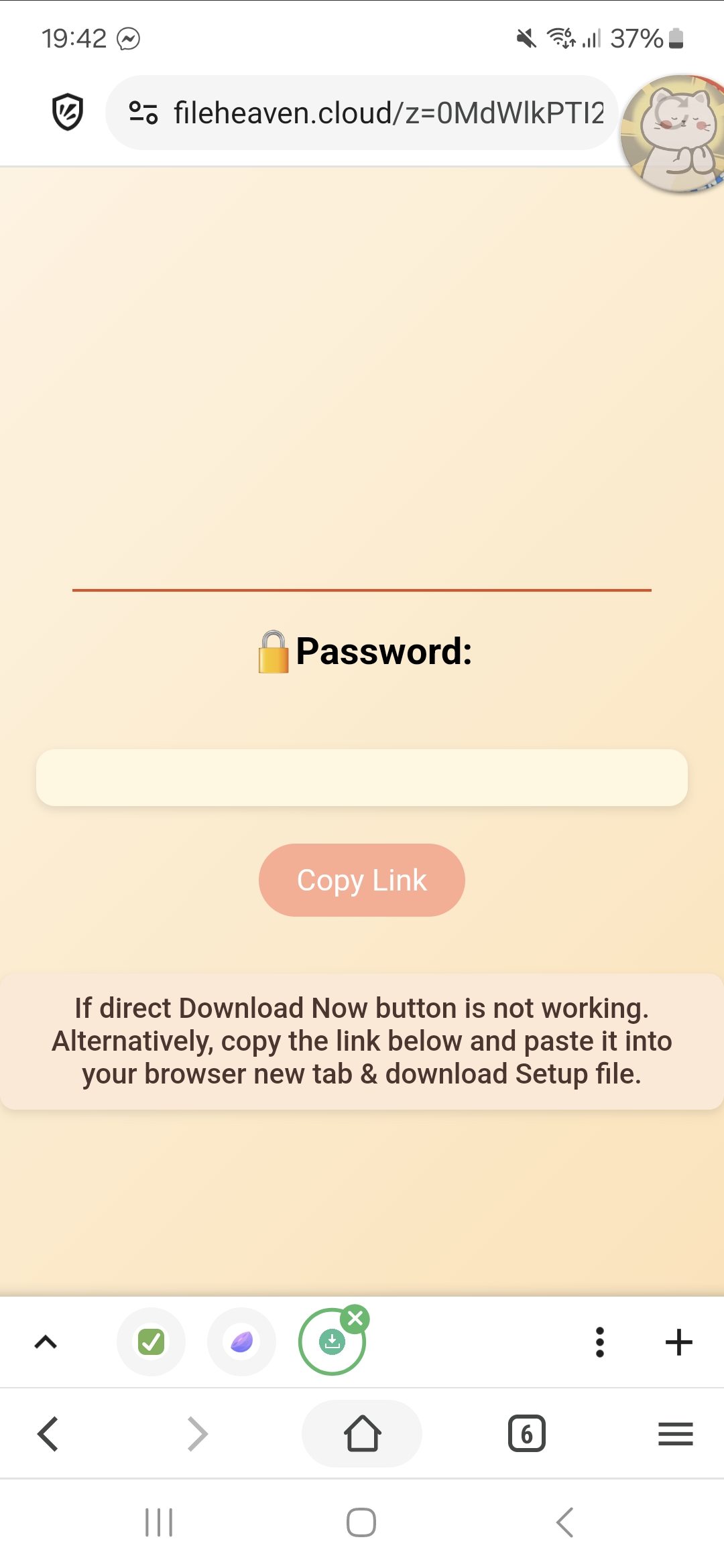Dismiss download icon with green X badge
724x1568 pixels.
pyautogui.click(x=355, y=1319)
